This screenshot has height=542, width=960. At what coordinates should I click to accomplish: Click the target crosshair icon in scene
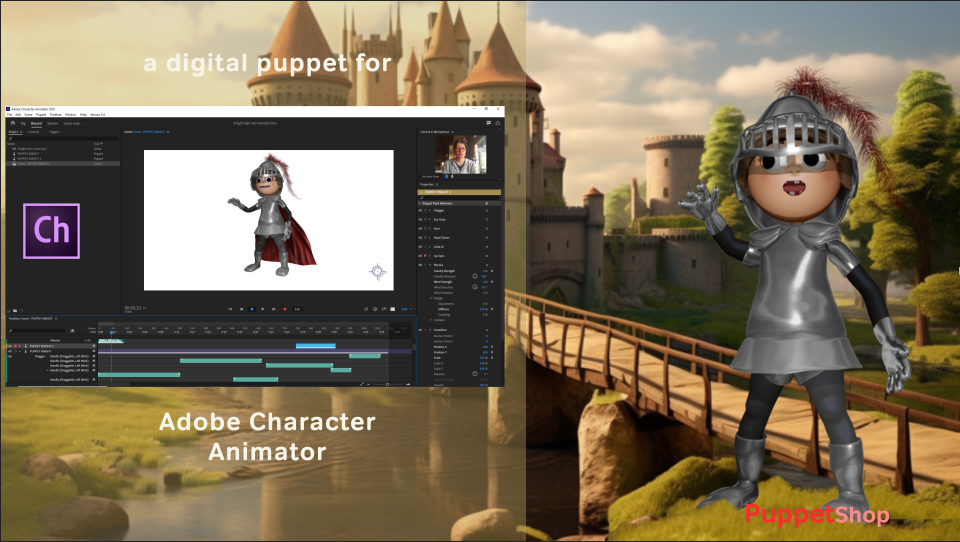(378, 271)
